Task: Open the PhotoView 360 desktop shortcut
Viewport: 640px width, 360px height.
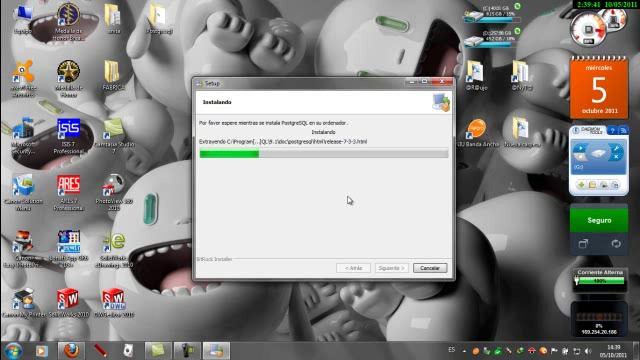Action: point(114,193)
